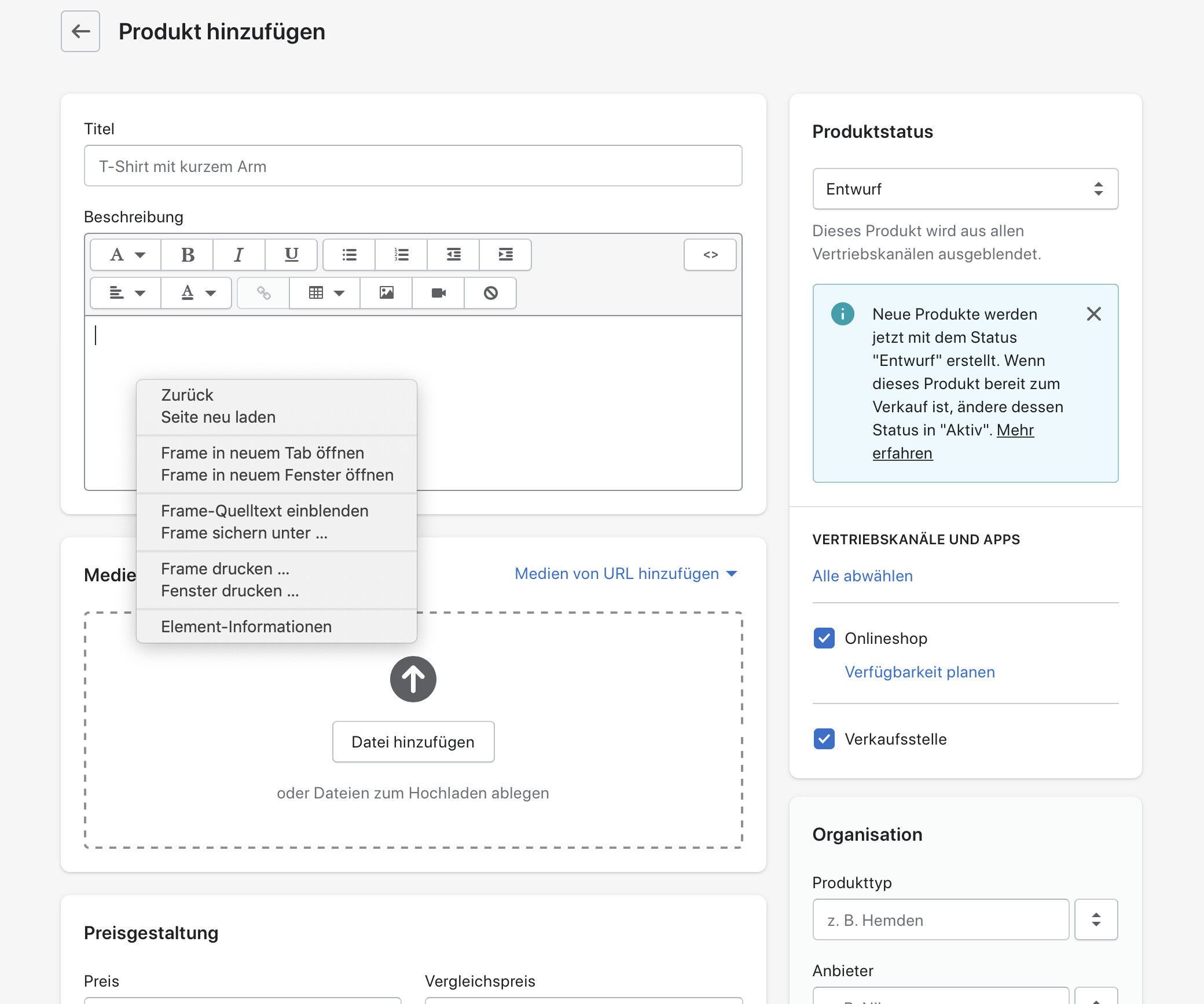Select Seite neu laden menu entry
Image resolution: width=1204 pixels, height=1004 pixels.
(x=277, y=417)
